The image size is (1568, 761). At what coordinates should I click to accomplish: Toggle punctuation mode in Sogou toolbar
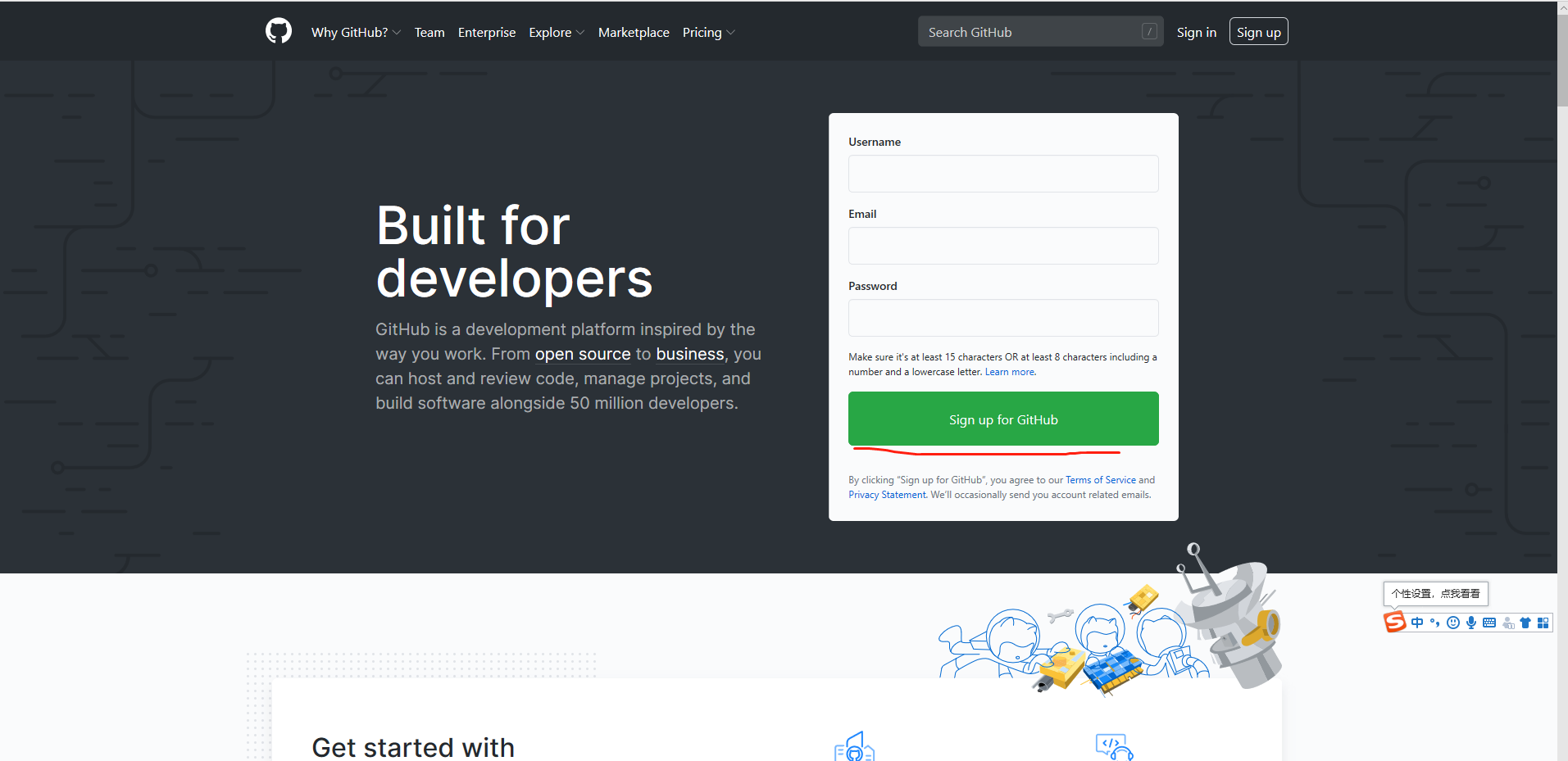pos(1434,623)
